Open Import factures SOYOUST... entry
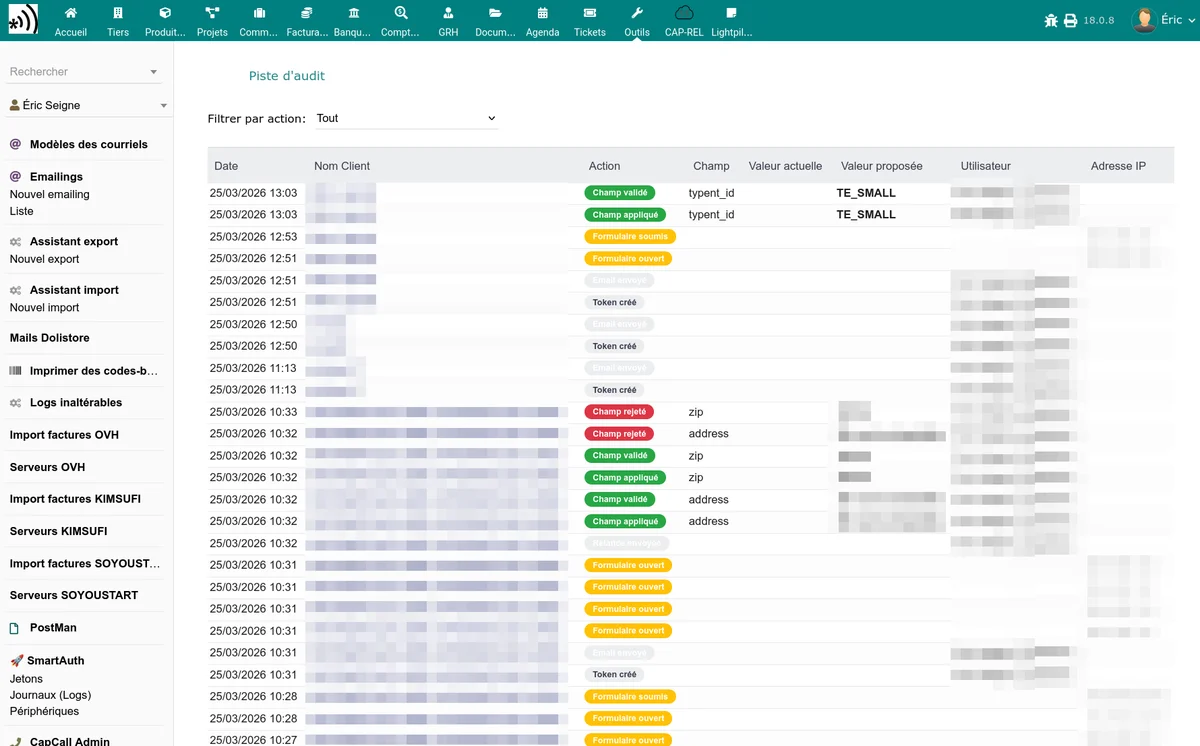The width and height of the screenshot is (1200, 746). point(85,563)
